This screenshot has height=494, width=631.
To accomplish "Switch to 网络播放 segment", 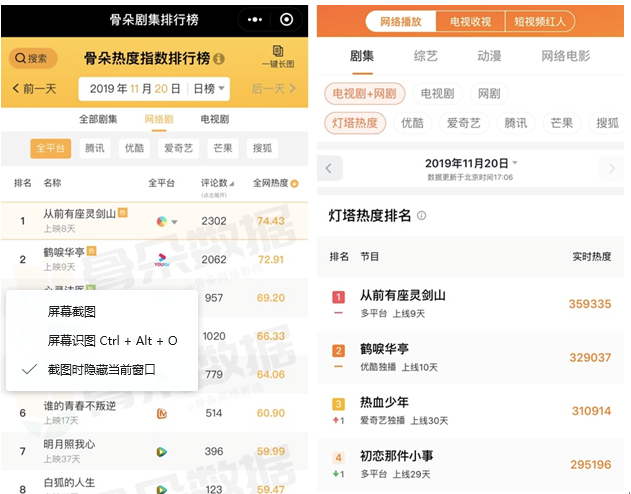I will pos(401,21).
